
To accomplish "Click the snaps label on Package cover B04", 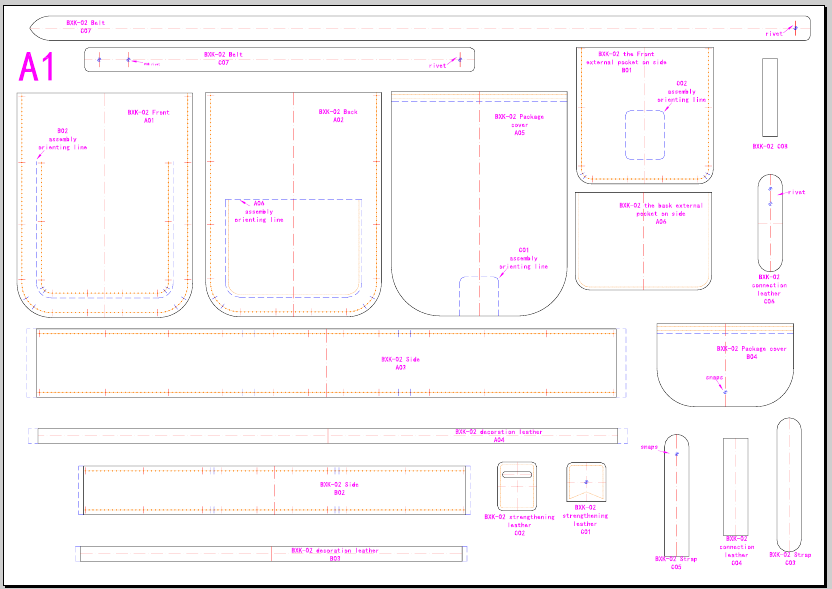I will click(x=713, y=378).
